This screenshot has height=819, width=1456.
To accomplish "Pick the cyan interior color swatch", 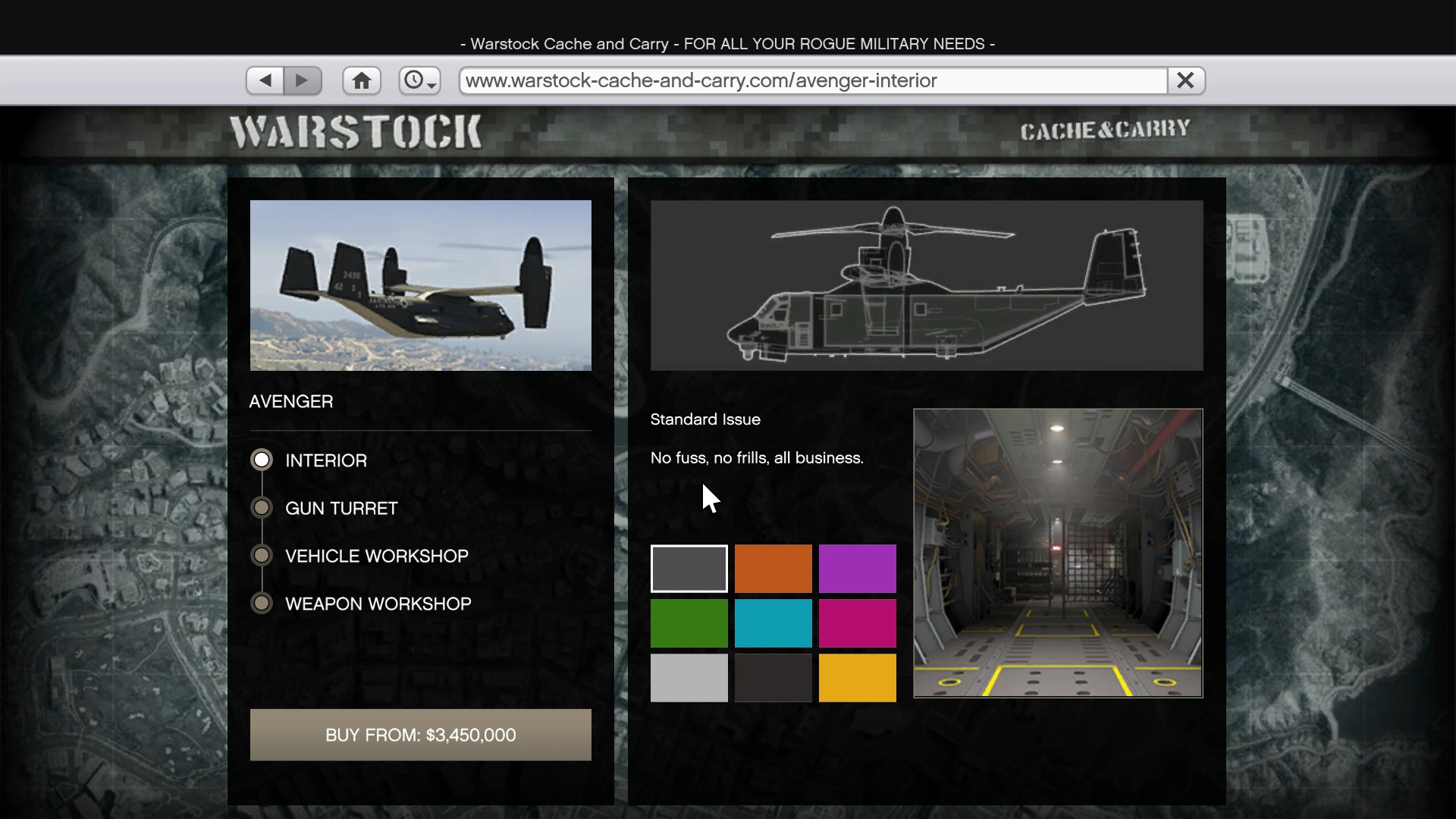I will [773, 623].
